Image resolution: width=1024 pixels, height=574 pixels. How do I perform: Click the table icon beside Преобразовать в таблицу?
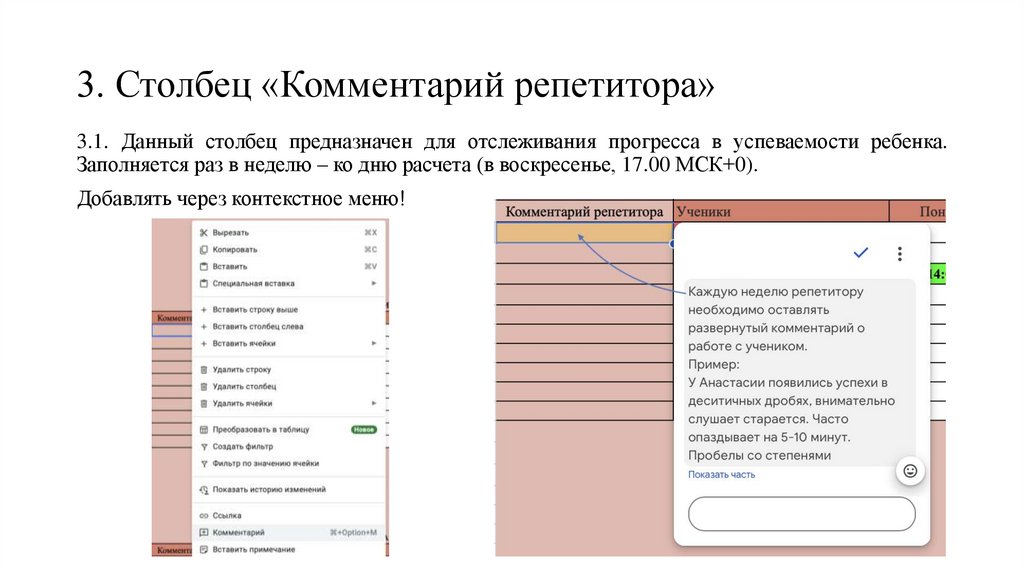(204, 430)
